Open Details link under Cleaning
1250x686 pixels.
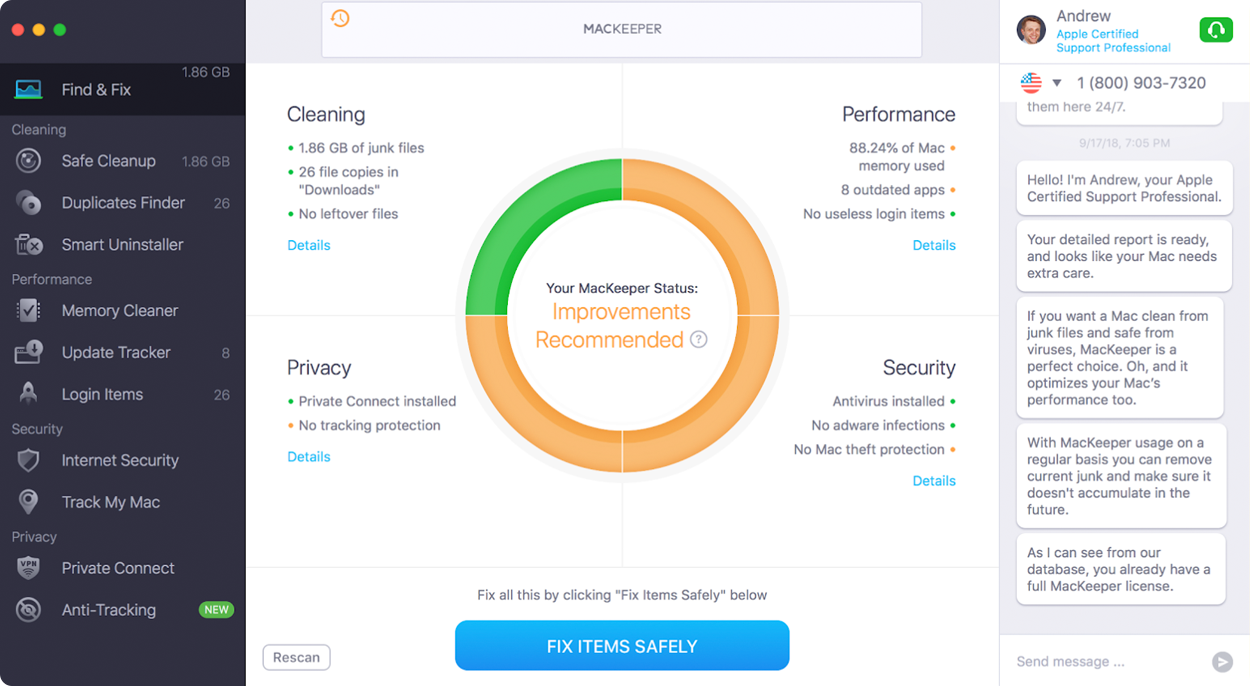point(309,245)
